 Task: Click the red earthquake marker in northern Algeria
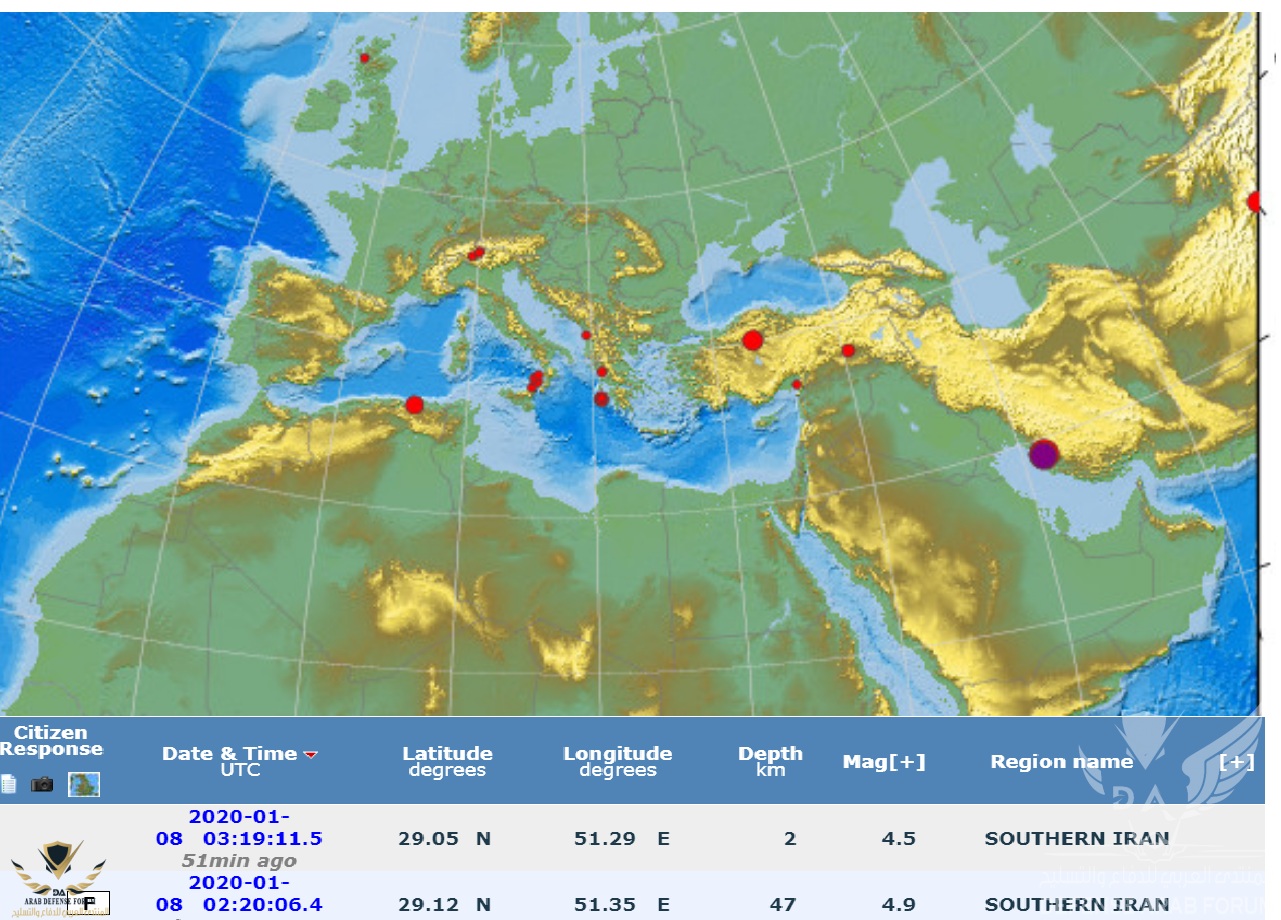(x=414, y=405)
